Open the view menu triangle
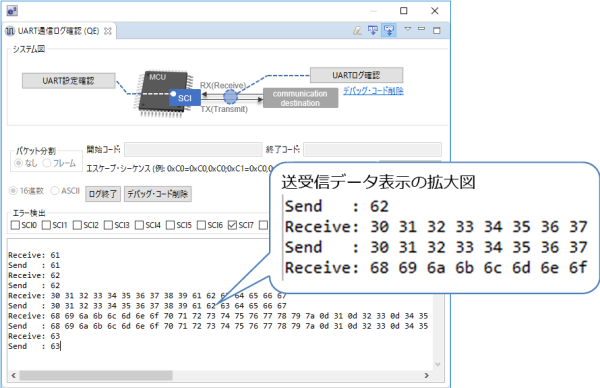 408,29
